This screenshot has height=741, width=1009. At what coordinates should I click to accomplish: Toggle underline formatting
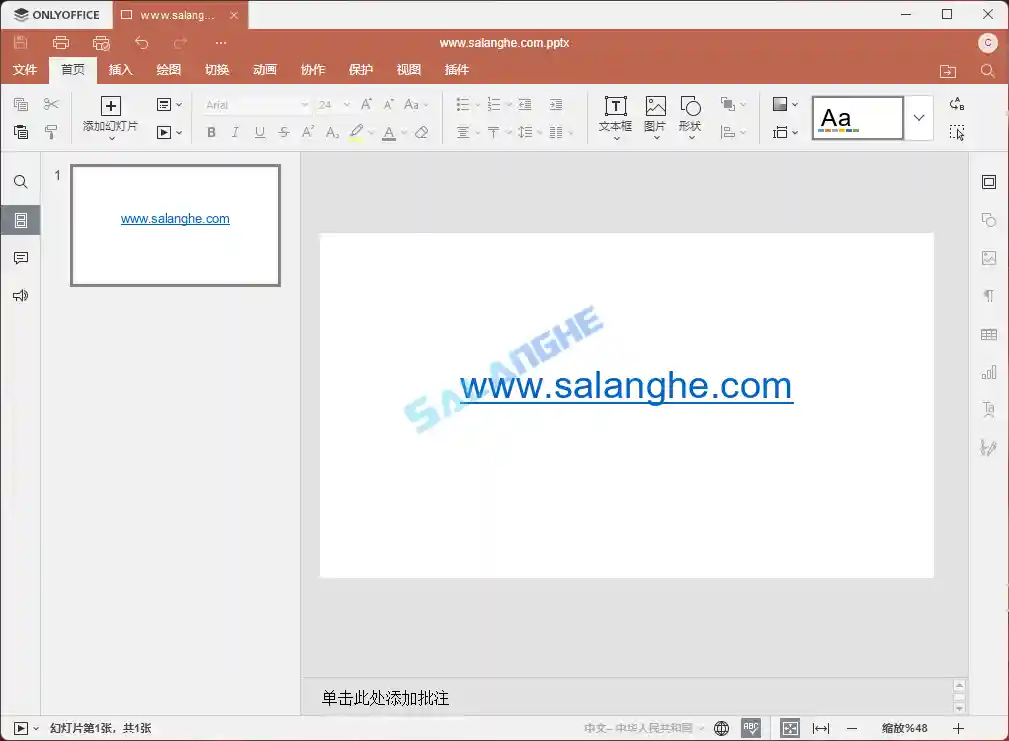(x=258, y=132)
